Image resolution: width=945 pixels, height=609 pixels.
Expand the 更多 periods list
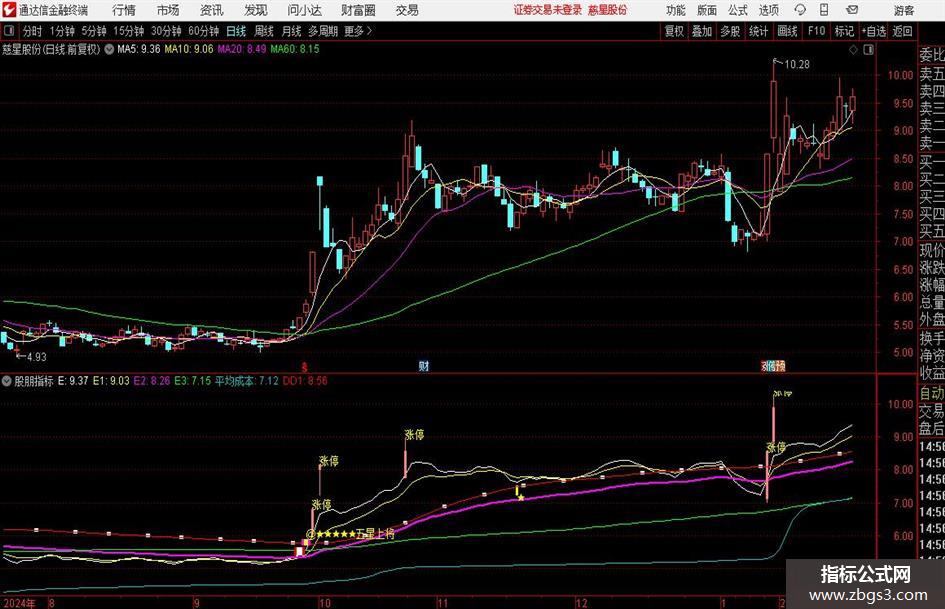tap(358, 31)
